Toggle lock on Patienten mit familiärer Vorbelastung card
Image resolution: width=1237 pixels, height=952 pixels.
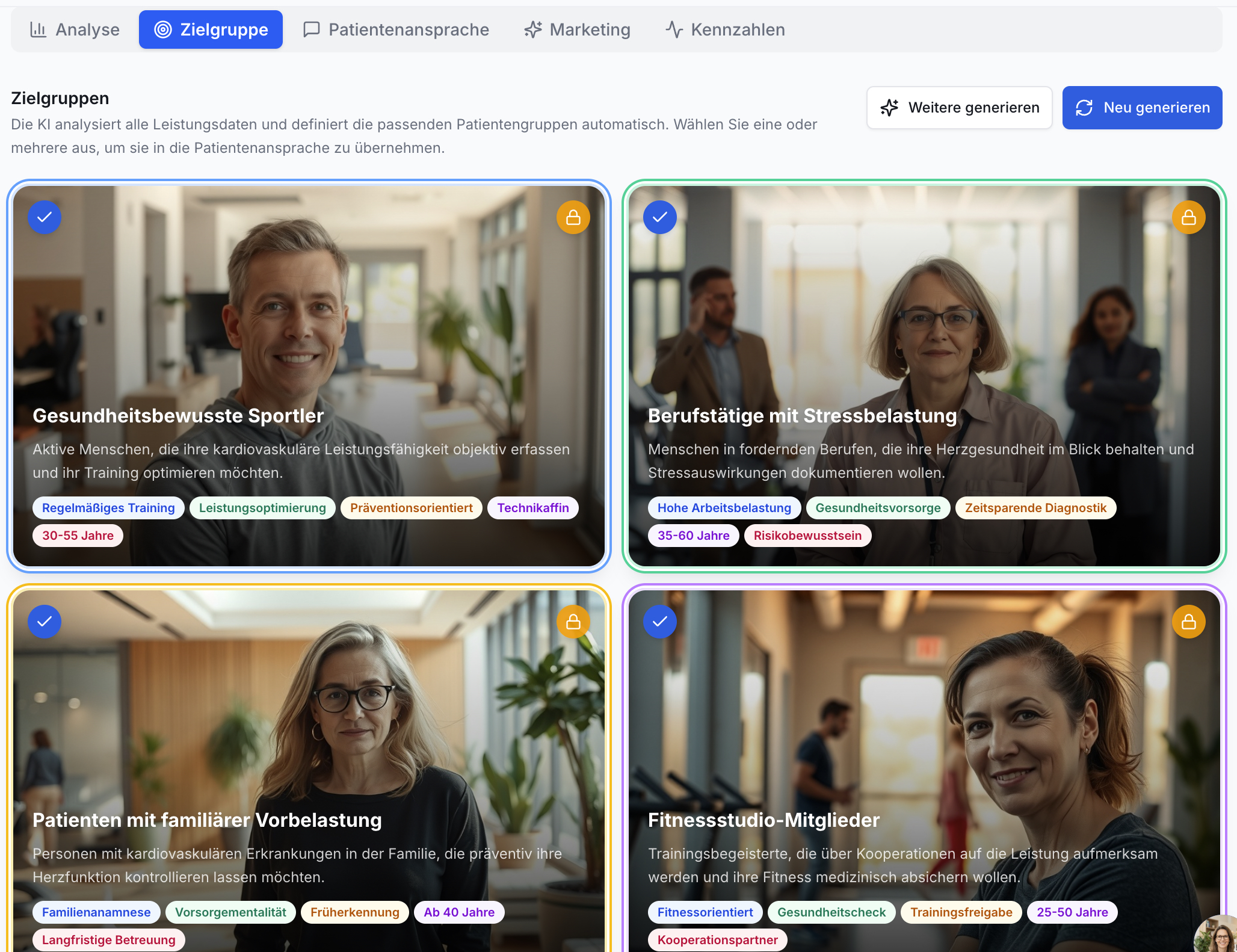(x=573, y=622)
